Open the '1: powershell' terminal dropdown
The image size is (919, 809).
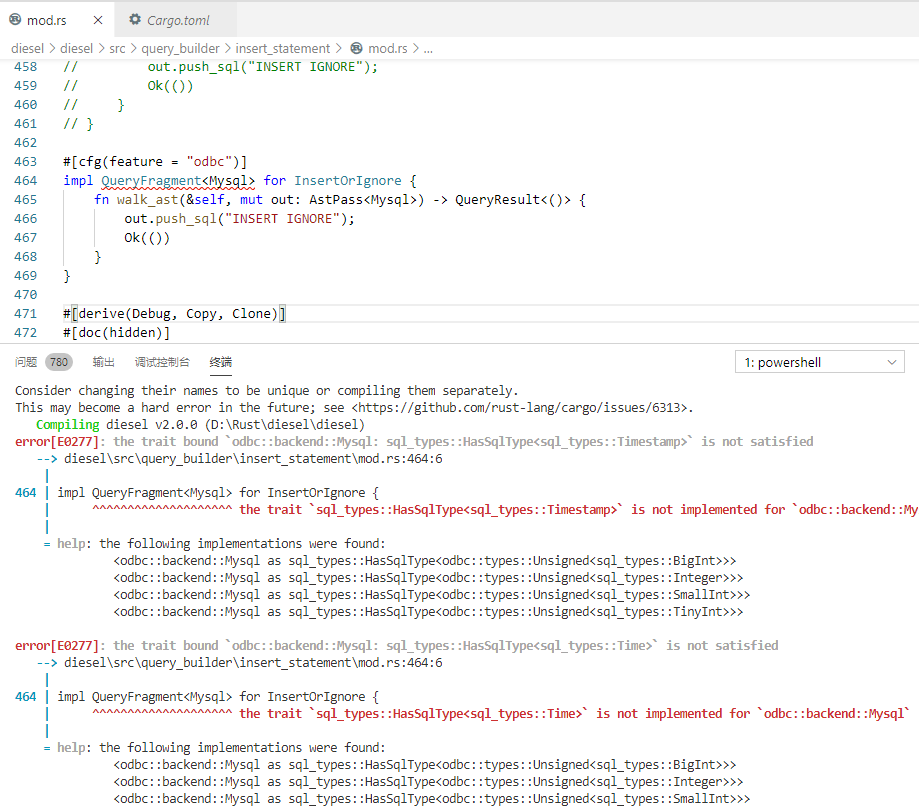tap(819, 362)
